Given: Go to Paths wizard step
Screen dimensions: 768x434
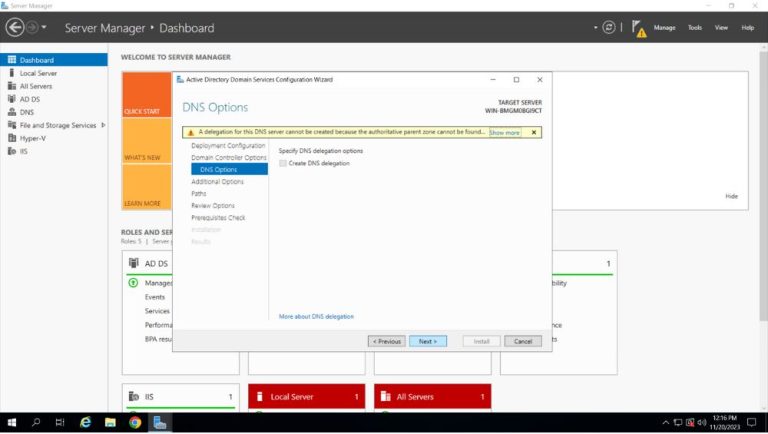Looking at the screenshot, I should pyautogui.click(x=198, y=193).
